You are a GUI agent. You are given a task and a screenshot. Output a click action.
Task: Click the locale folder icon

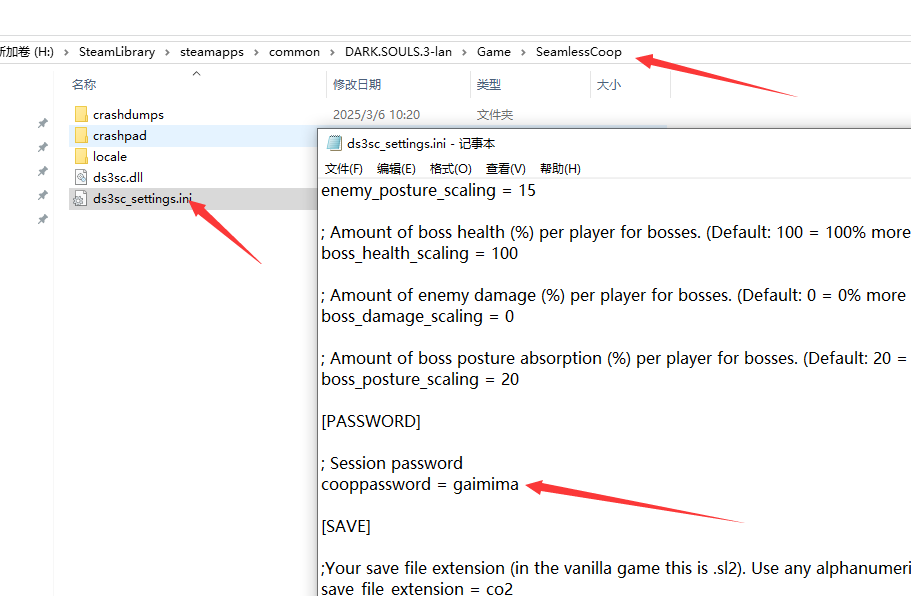(x=81, y=157)
